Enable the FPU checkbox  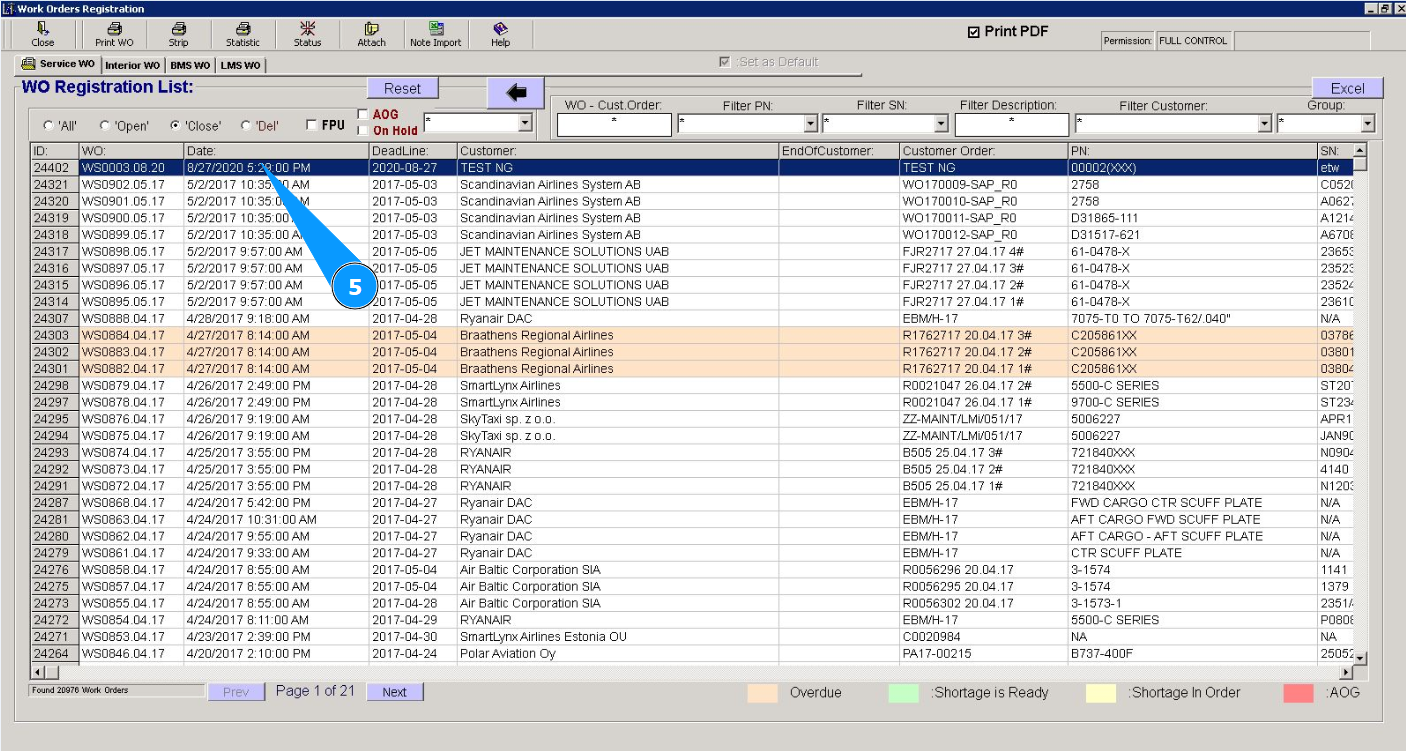coord(312,125)
